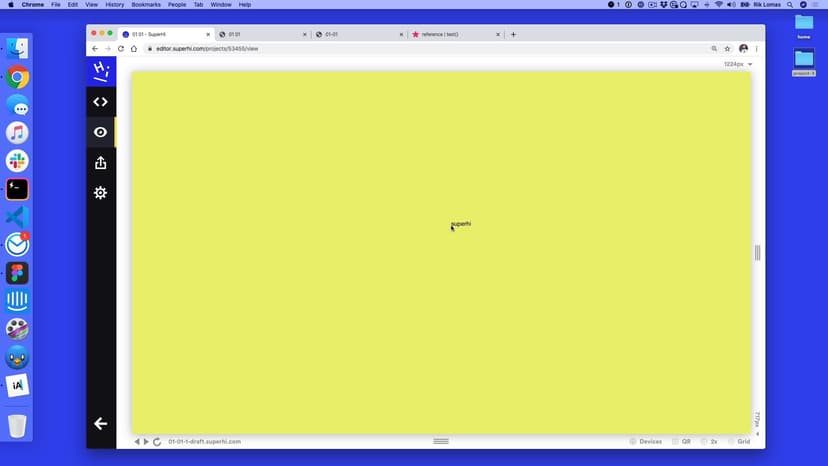Click the SuperHi logo in sidebar
This screenshot has height=466, width=828.
(x=100, y=71)
